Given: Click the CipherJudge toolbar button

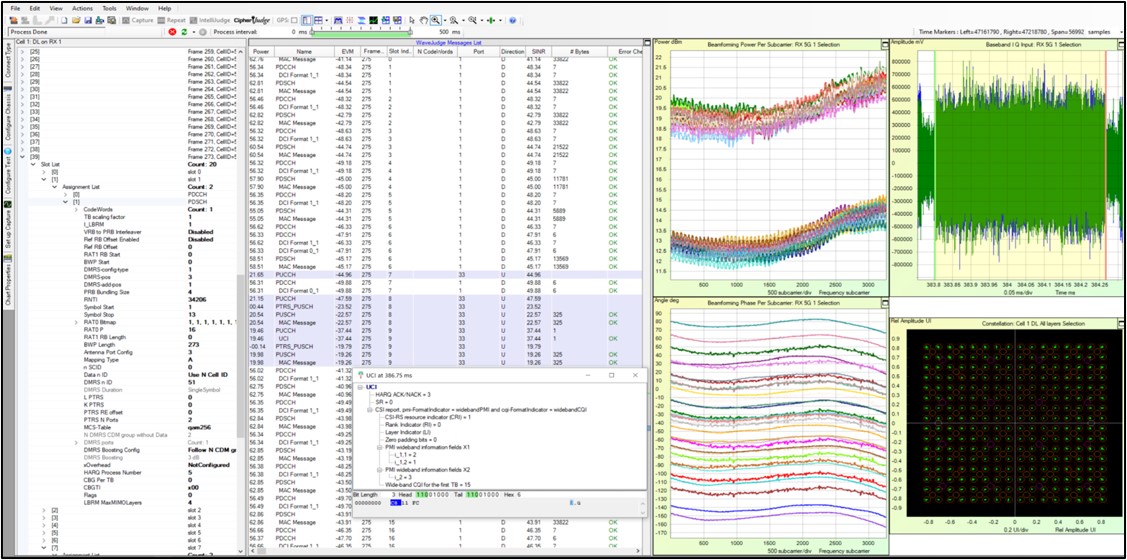Looking at the screenshot, I should [x=252, y=20].
